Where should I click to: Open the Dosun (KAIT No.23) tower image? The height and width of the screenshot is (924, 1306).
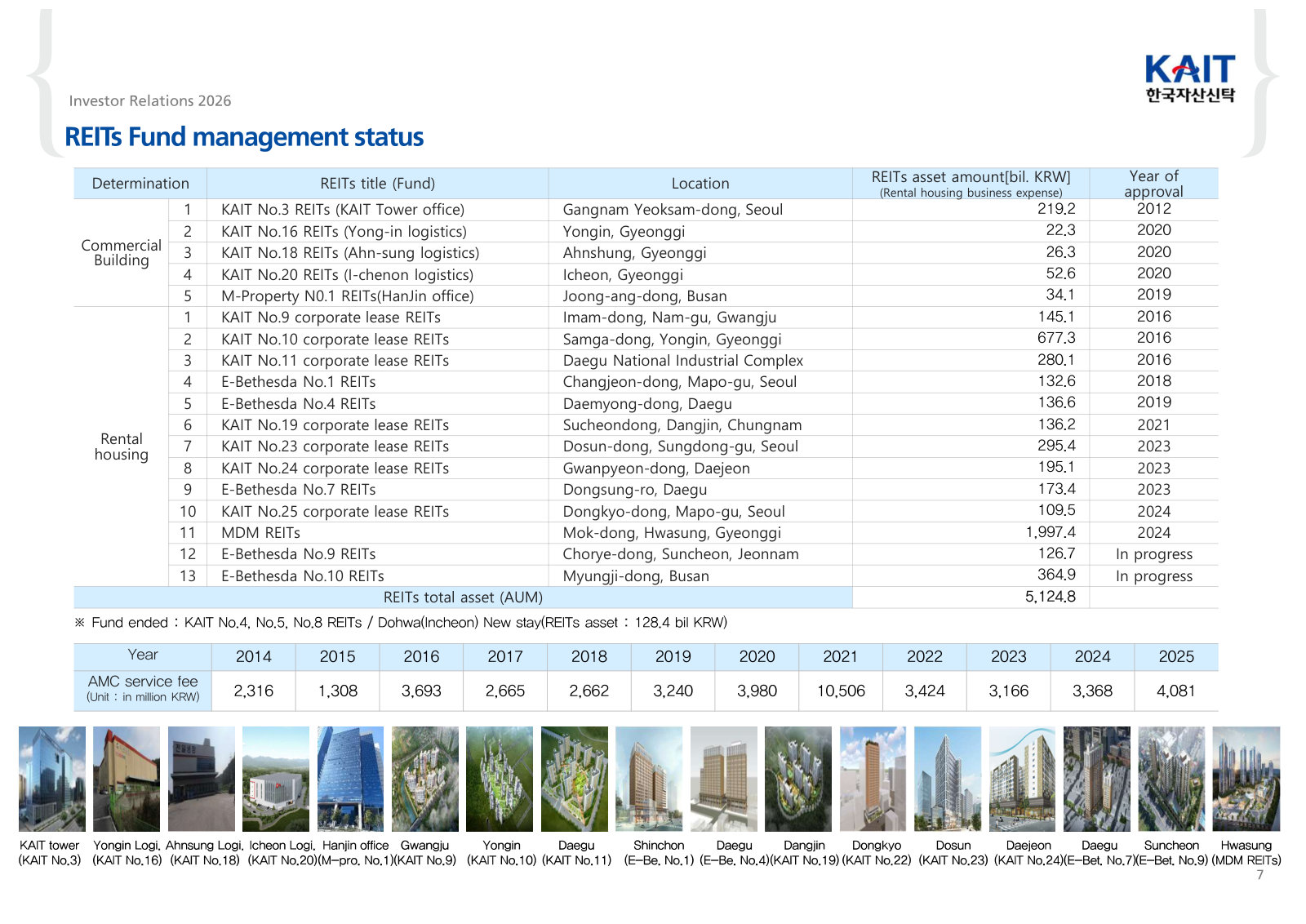tap(948, 779)
